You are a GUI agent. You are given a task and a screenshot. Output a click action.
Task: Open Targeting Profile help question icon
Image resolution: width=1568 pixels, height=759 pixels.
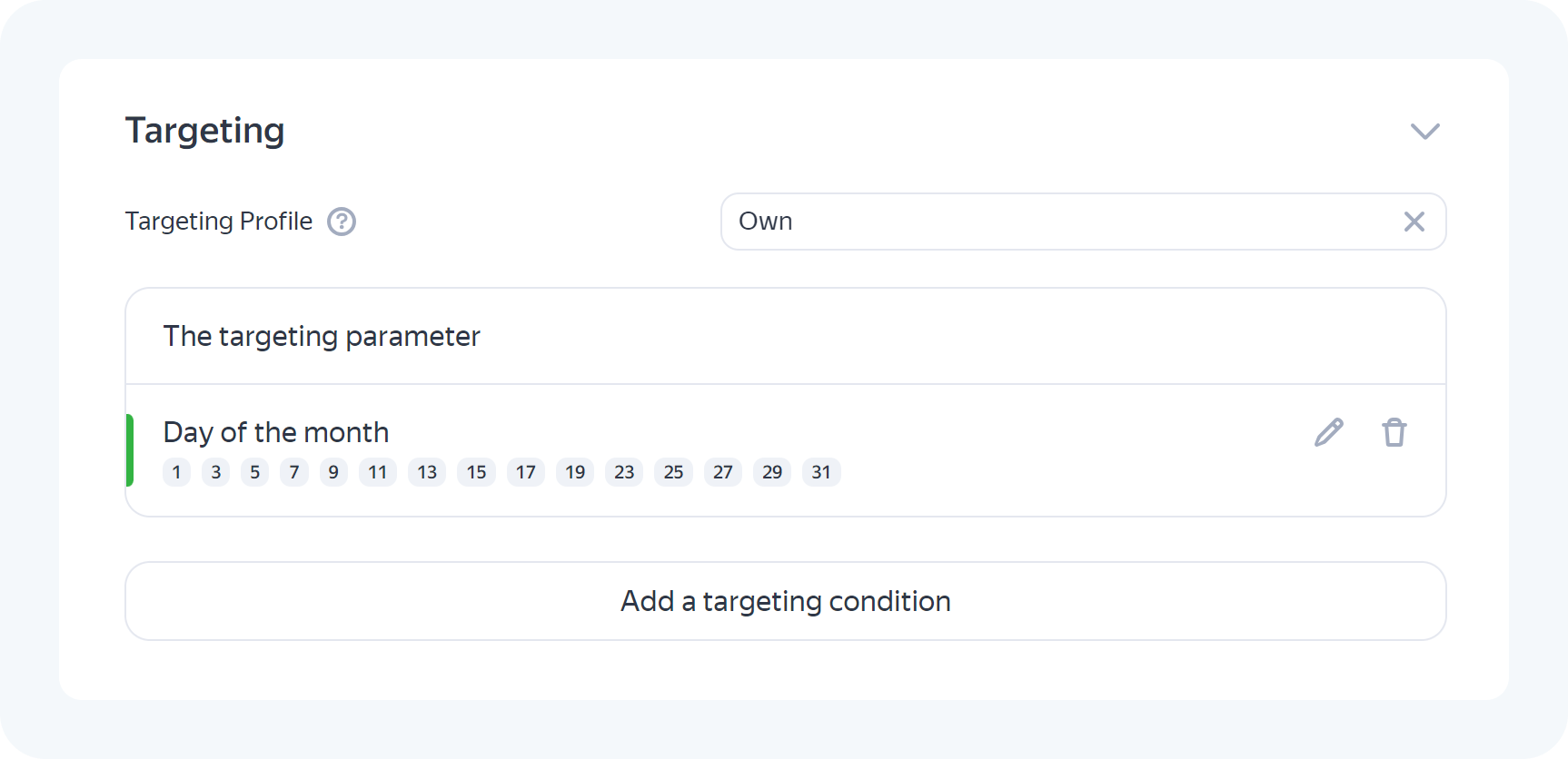(x=342, y=222)
